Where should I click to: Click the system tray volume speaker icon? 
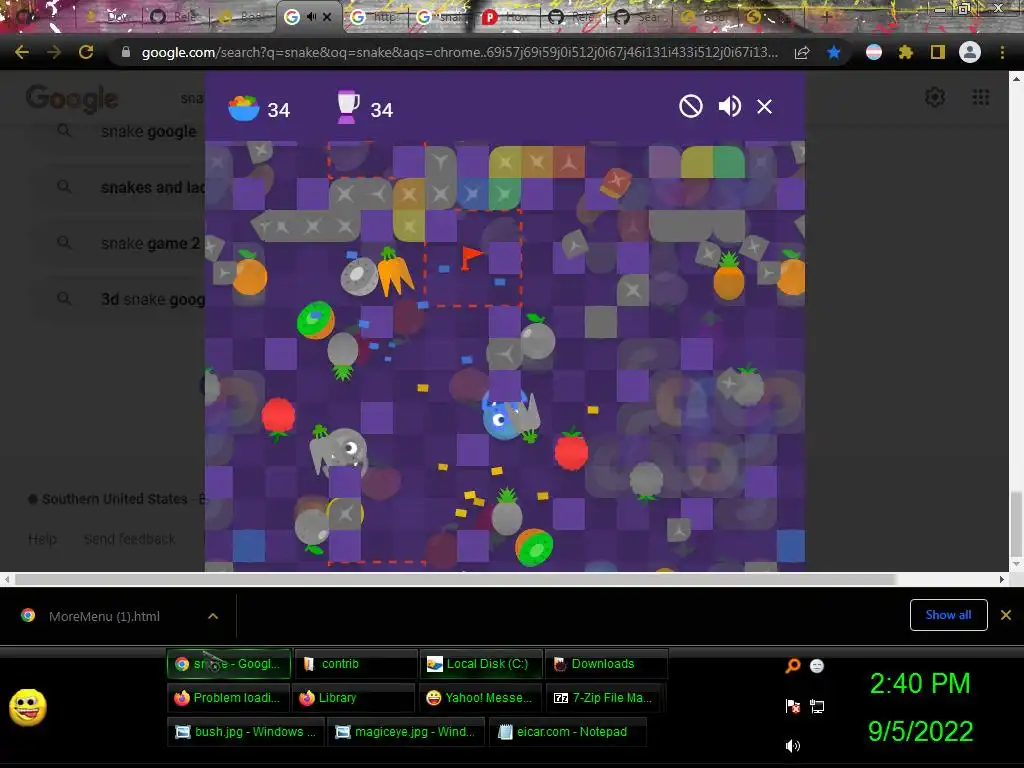click(792, 746)
